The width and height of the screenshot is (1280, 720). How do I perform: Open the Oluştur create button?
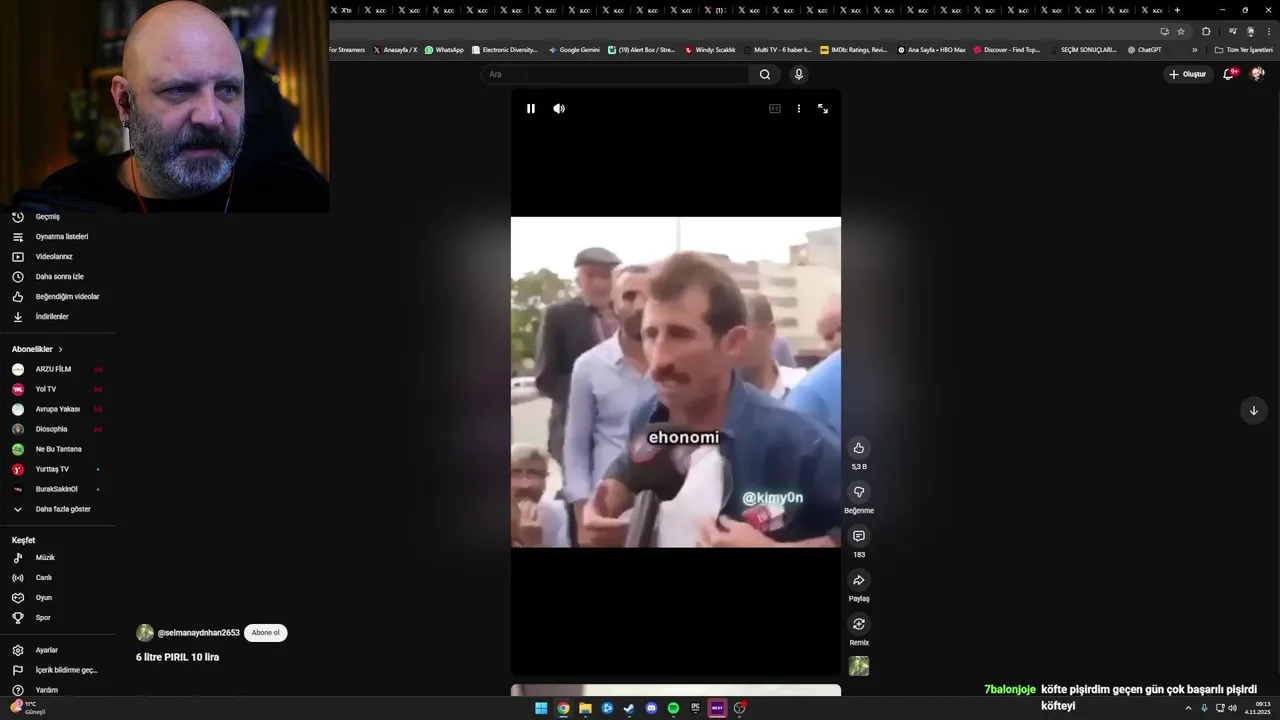coord(1188,74)
